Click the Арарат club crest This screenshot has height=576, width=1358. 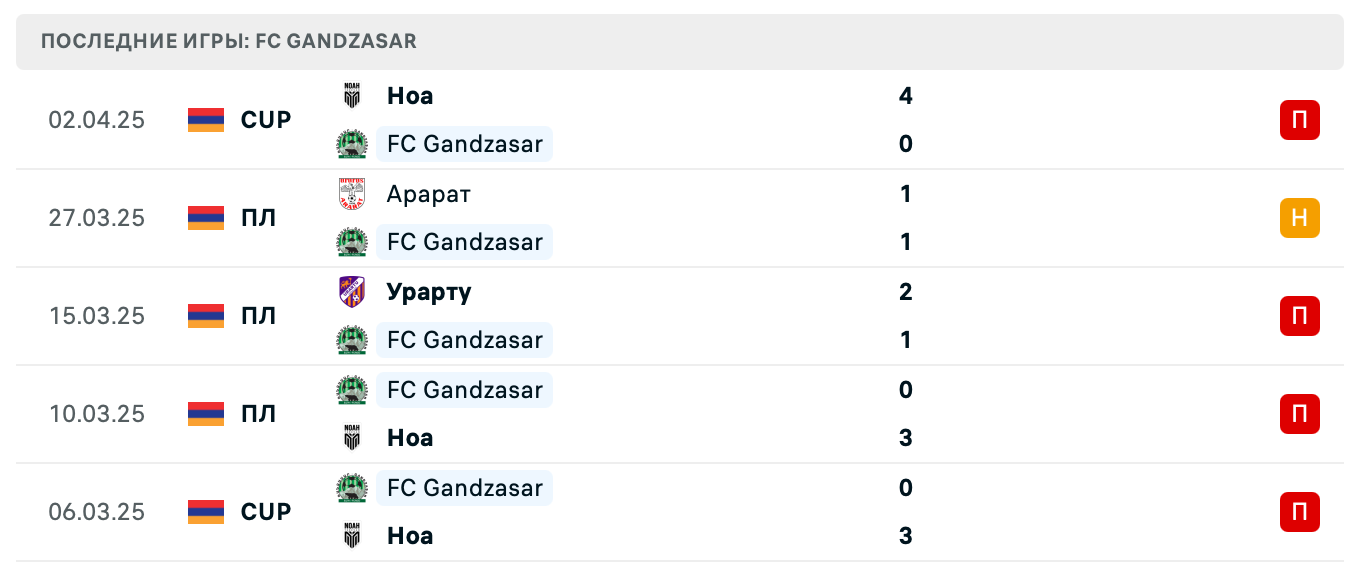352,194
